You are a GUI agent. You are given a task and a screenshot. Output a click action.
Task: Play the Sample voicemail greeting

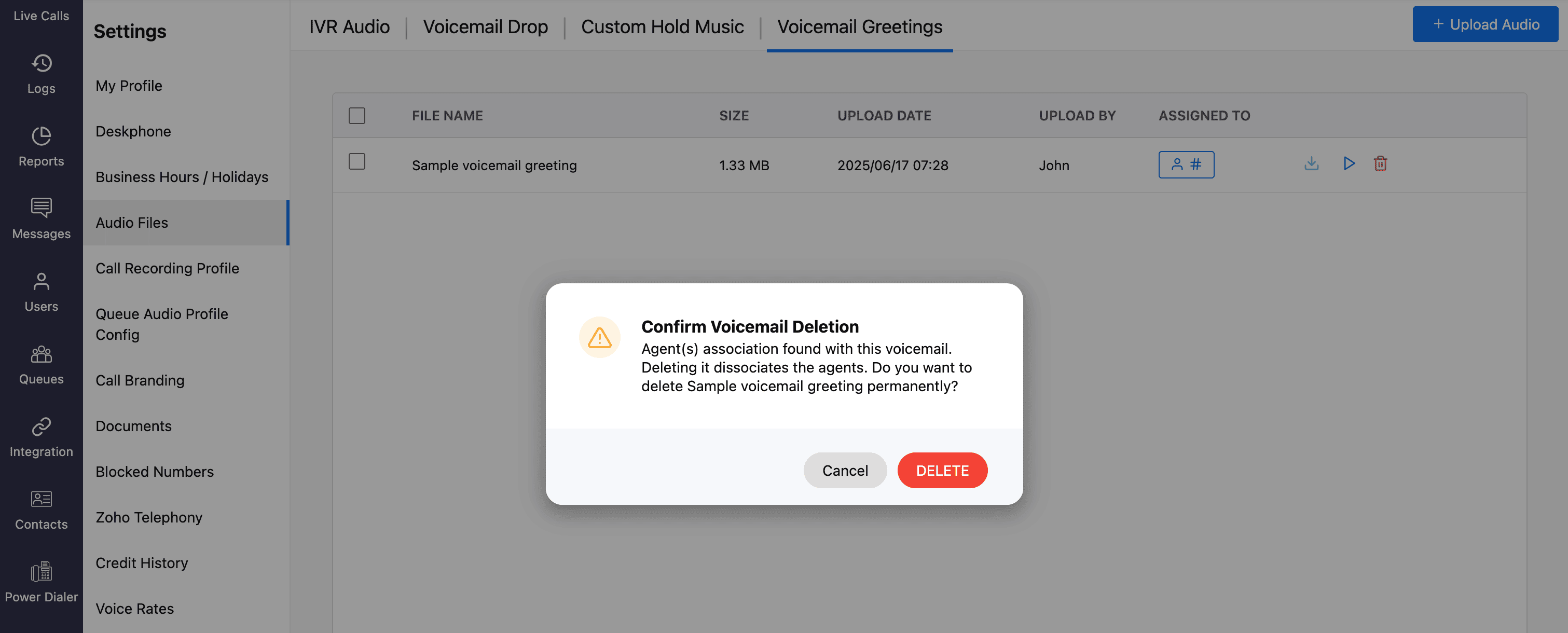[1349, 164]
